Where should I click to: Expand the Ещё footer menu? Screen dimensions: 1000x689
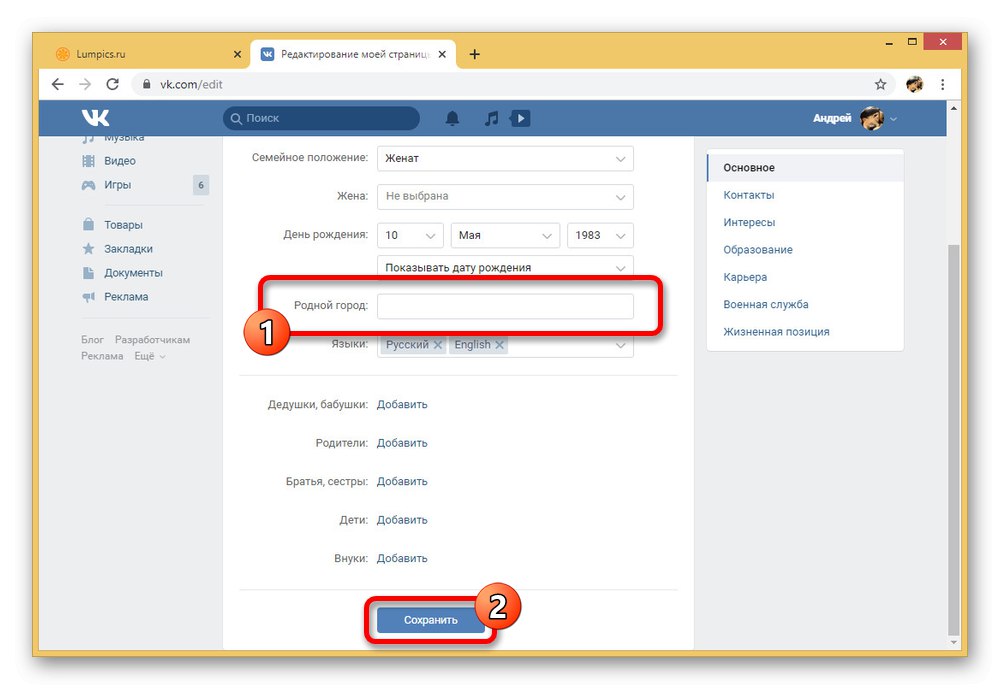coord(150,356)
